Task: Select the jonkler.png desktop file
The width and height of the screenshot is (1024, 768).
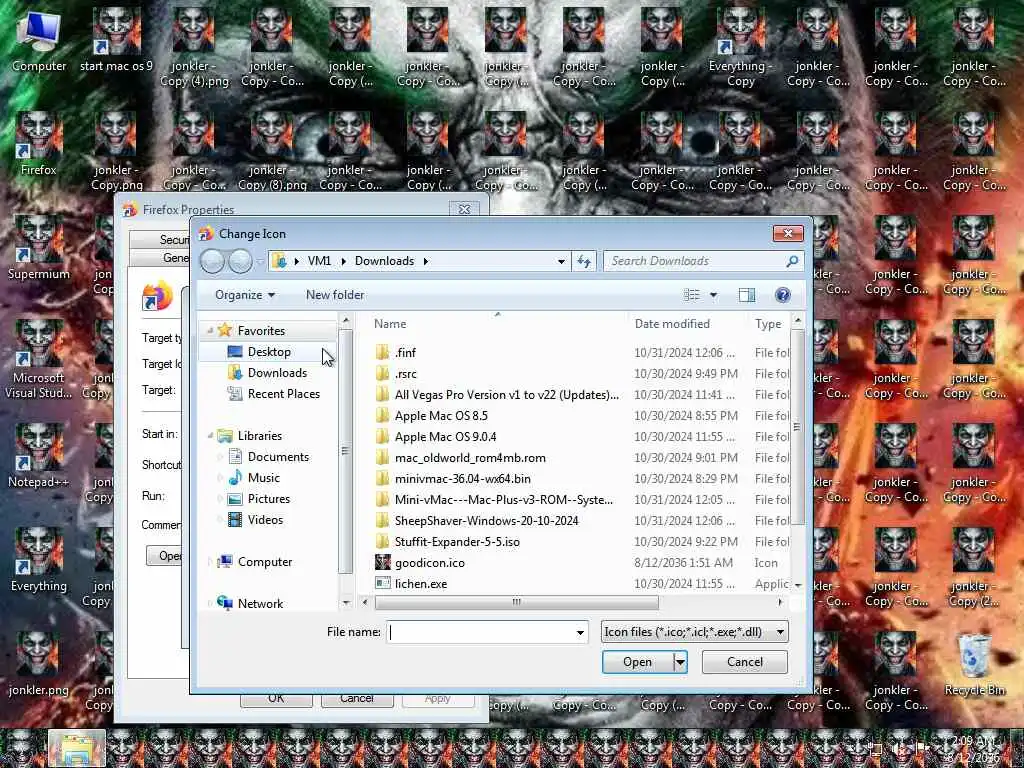Action: pyautogui.click(x=39, y=664)
